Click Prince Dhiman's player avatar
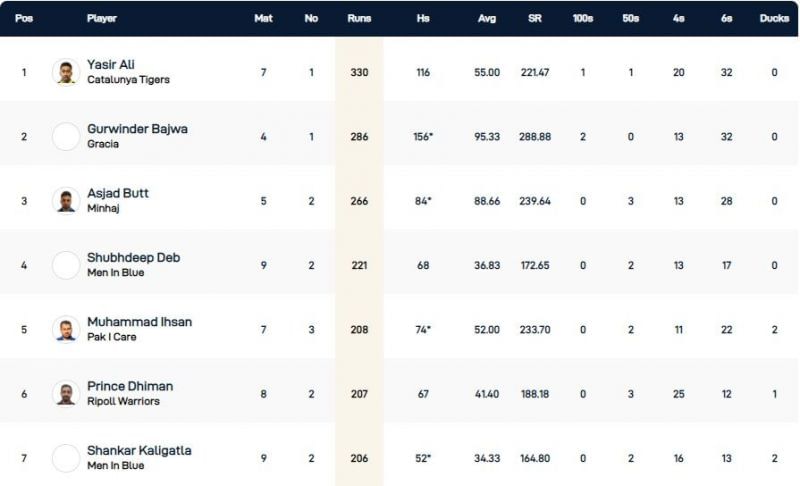Image resolution: width=800 pixels, height=486 pixels. pos(66,393)
